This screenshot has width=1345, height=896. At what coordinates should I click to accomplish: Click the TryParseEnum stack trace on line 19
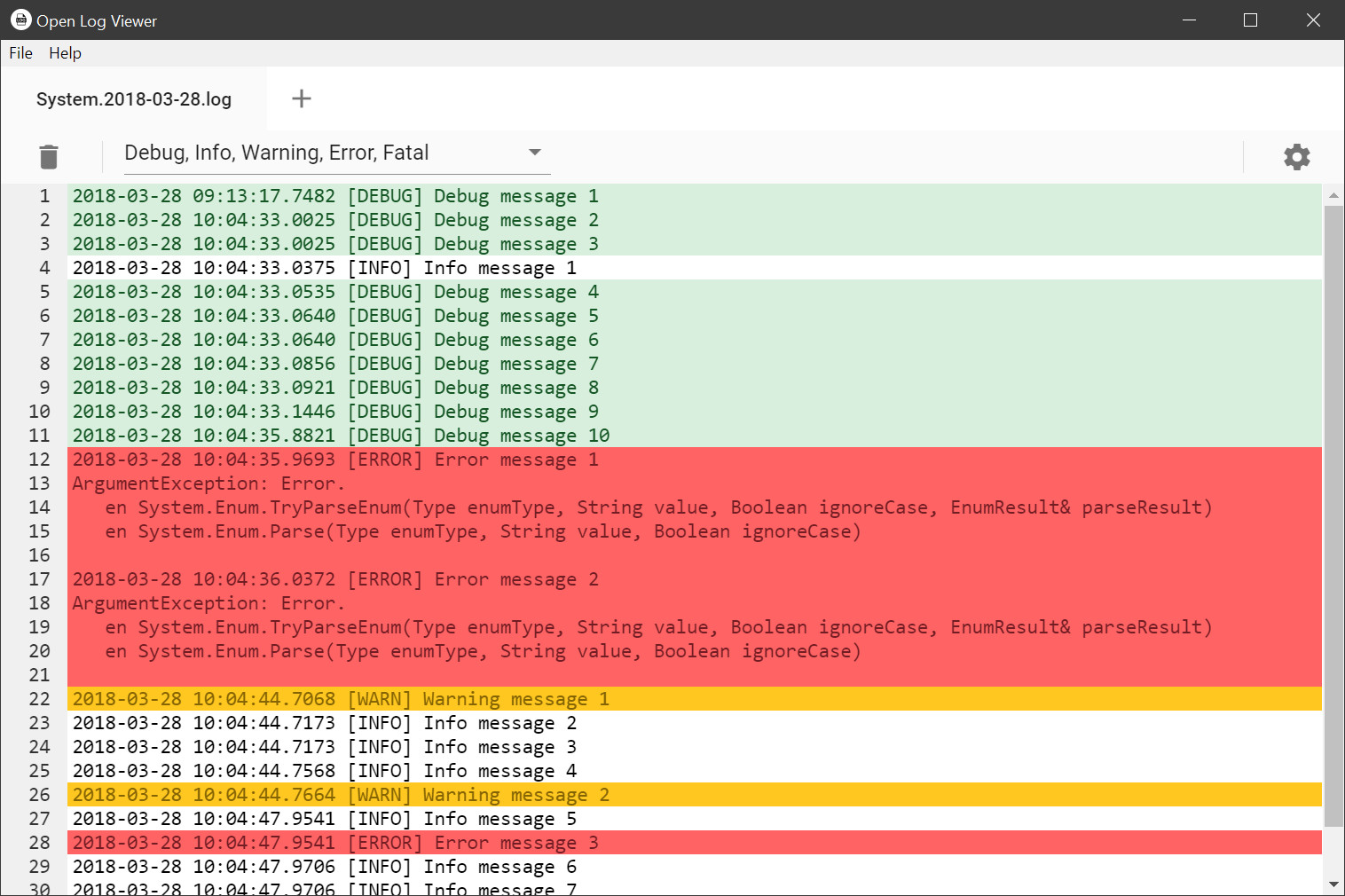coord(658,627)
